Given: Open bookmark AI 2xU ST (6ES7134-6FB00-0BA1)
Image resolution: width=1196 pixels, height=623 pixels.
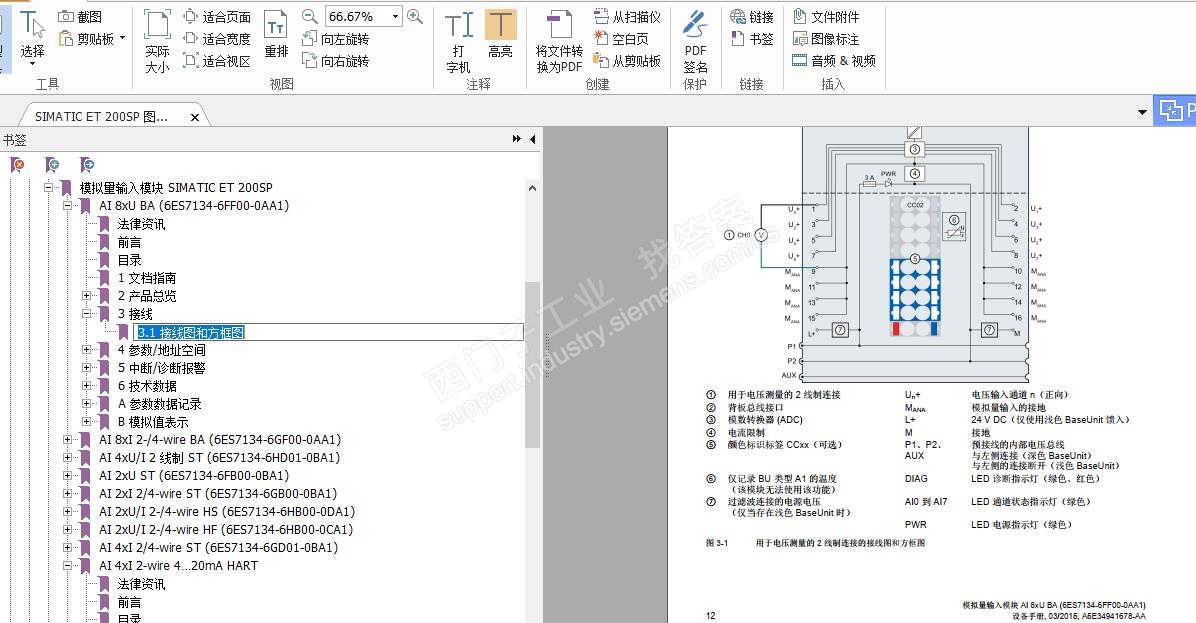Looking at the screenshot, I should tap(194, 475).
